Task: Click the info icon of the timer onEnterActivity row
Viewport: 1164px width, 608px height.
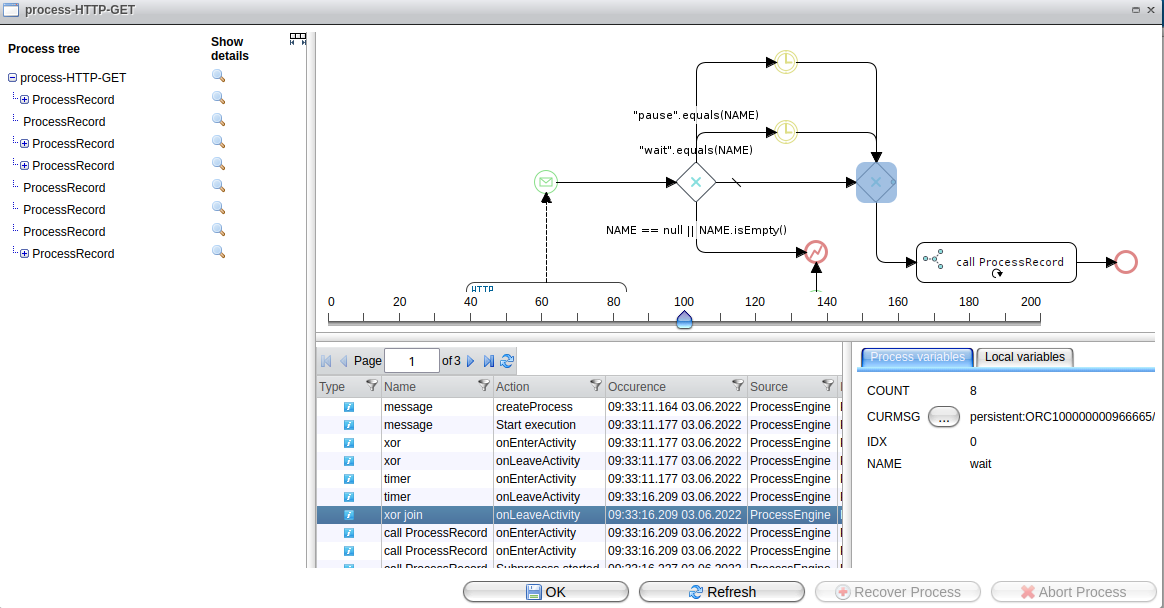Action: pyautogui.click(x=349, y=479)
